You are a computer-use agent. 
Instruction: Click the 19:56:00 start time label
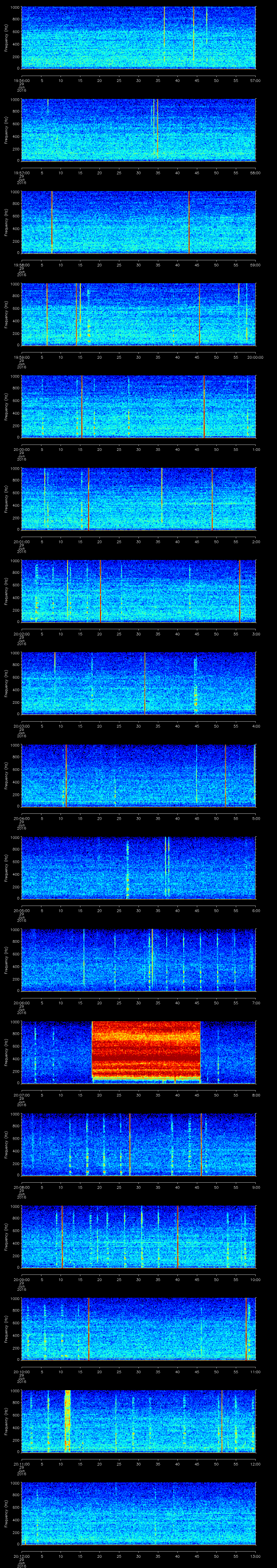[21, 80]
